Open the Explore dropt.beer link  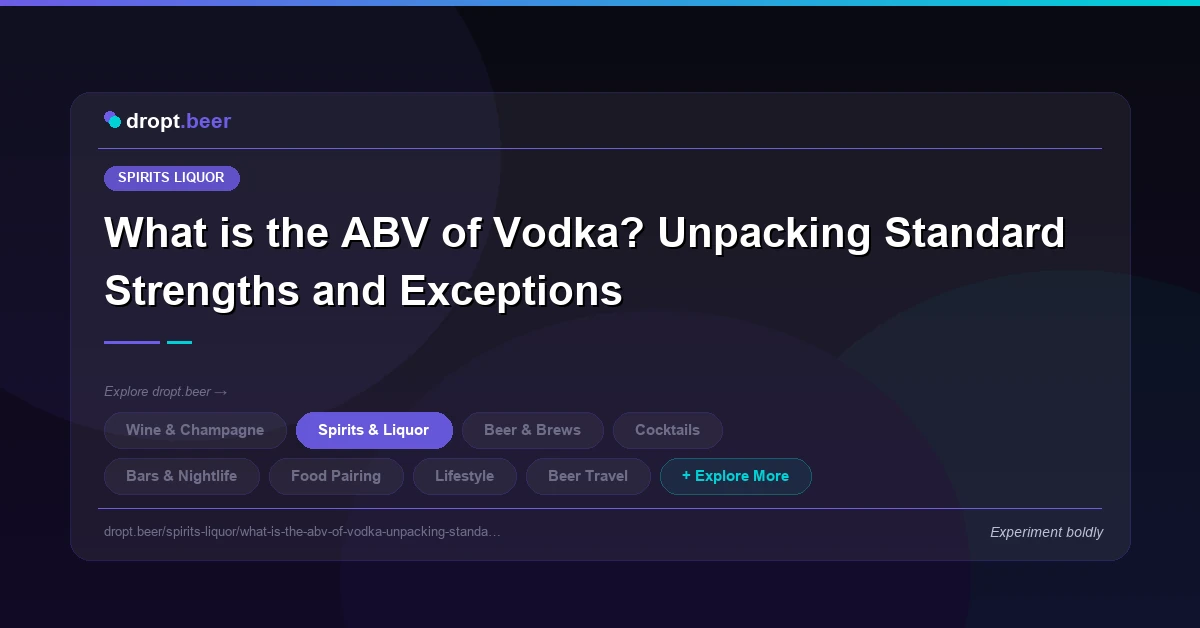166,392
